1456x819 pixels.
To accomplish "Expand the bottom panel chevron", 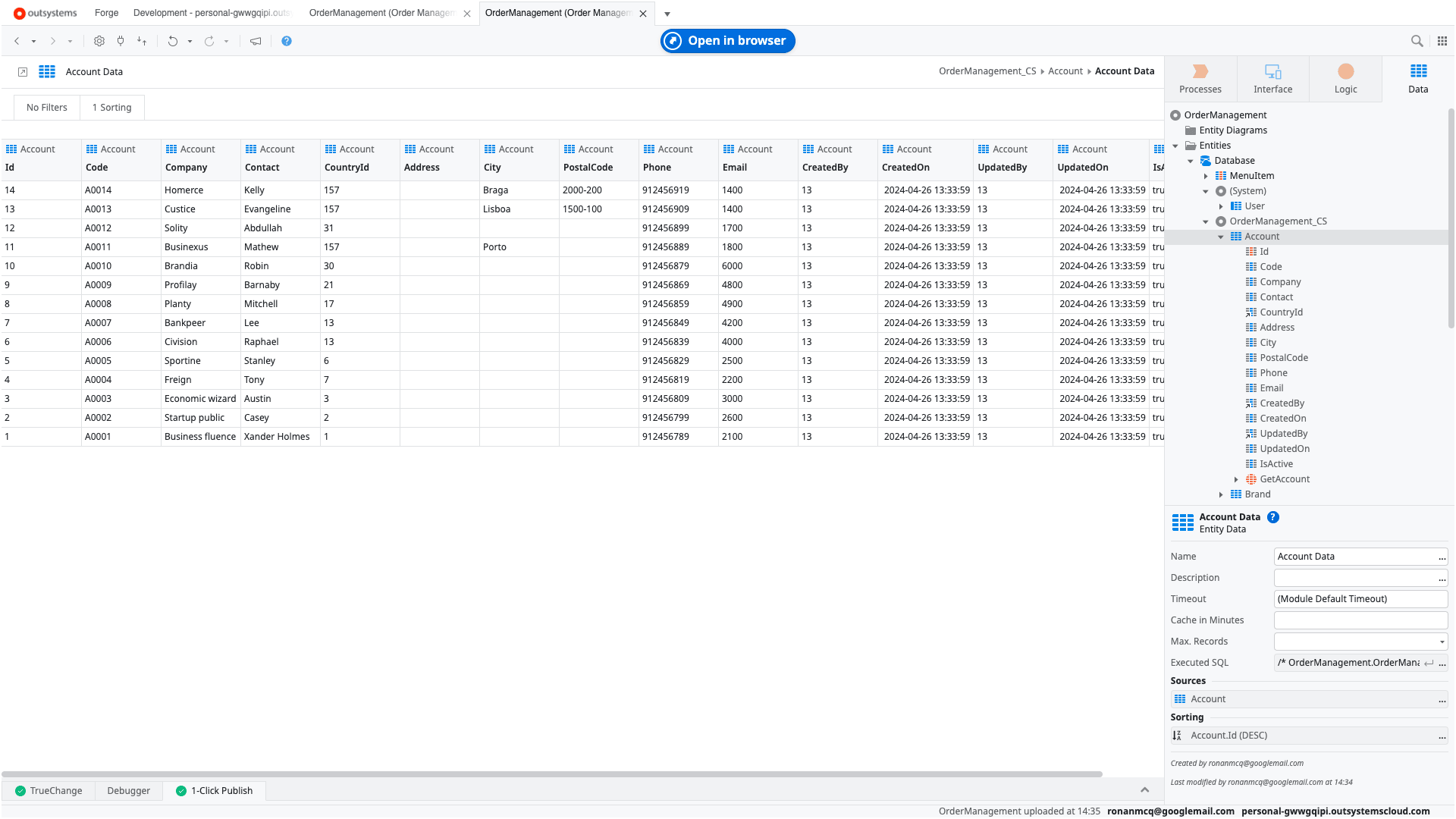I will coord(1145,790).
